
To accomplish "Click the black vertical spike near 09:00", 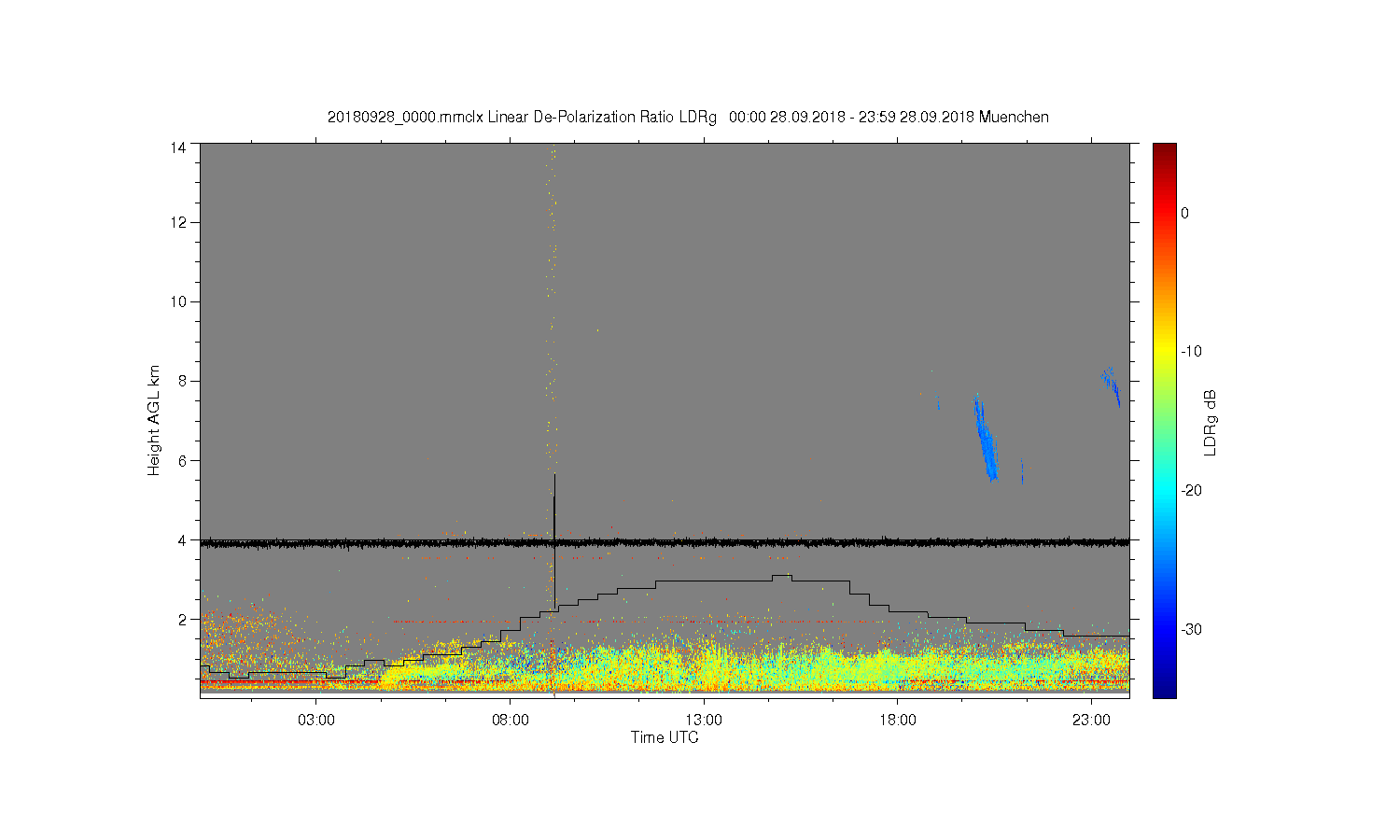I will (554, 541).
